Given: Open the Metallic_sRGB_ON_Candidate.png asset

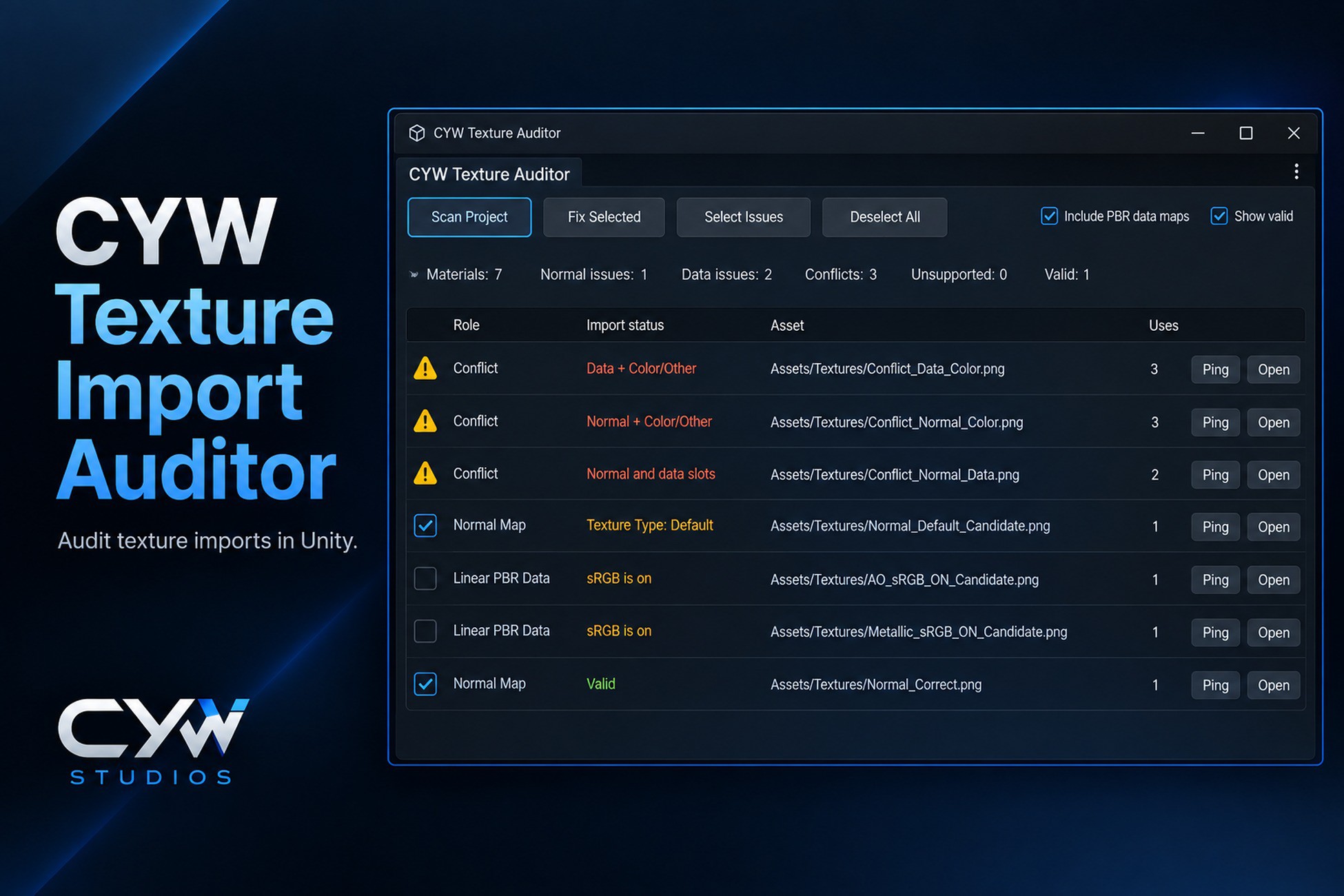Looking at the screenshot, I should (x=1274, y=632).
